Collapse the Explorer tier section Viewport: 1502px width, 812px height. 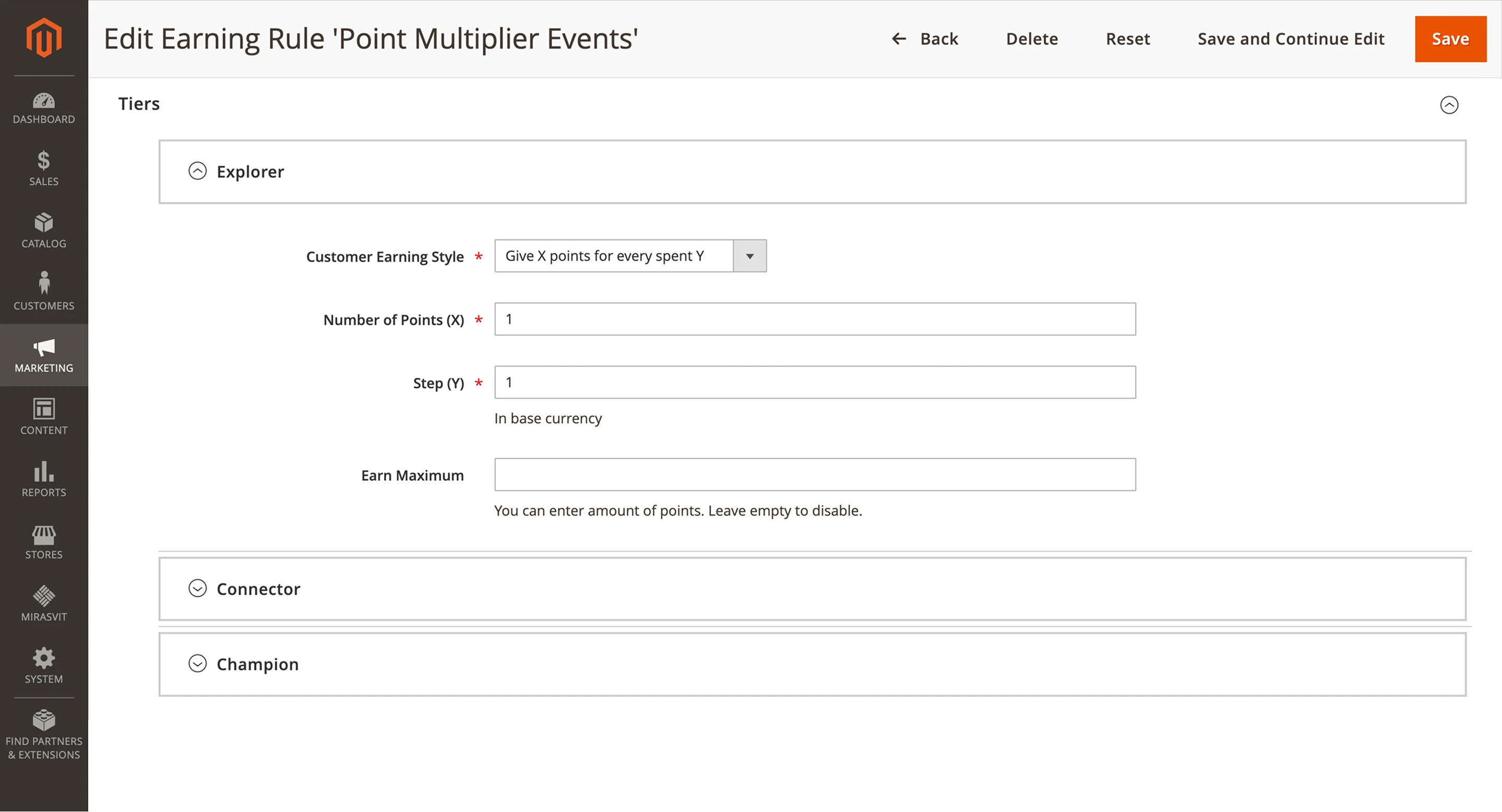pyautogui.click(x=198, y=171)
